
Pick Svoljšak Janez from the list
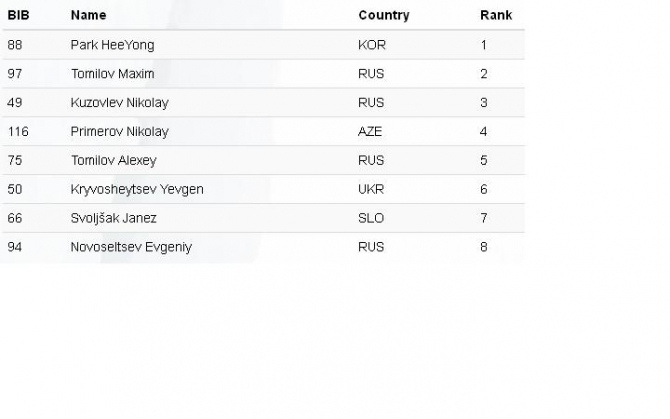pyautogui.click(x=113, y=218)
